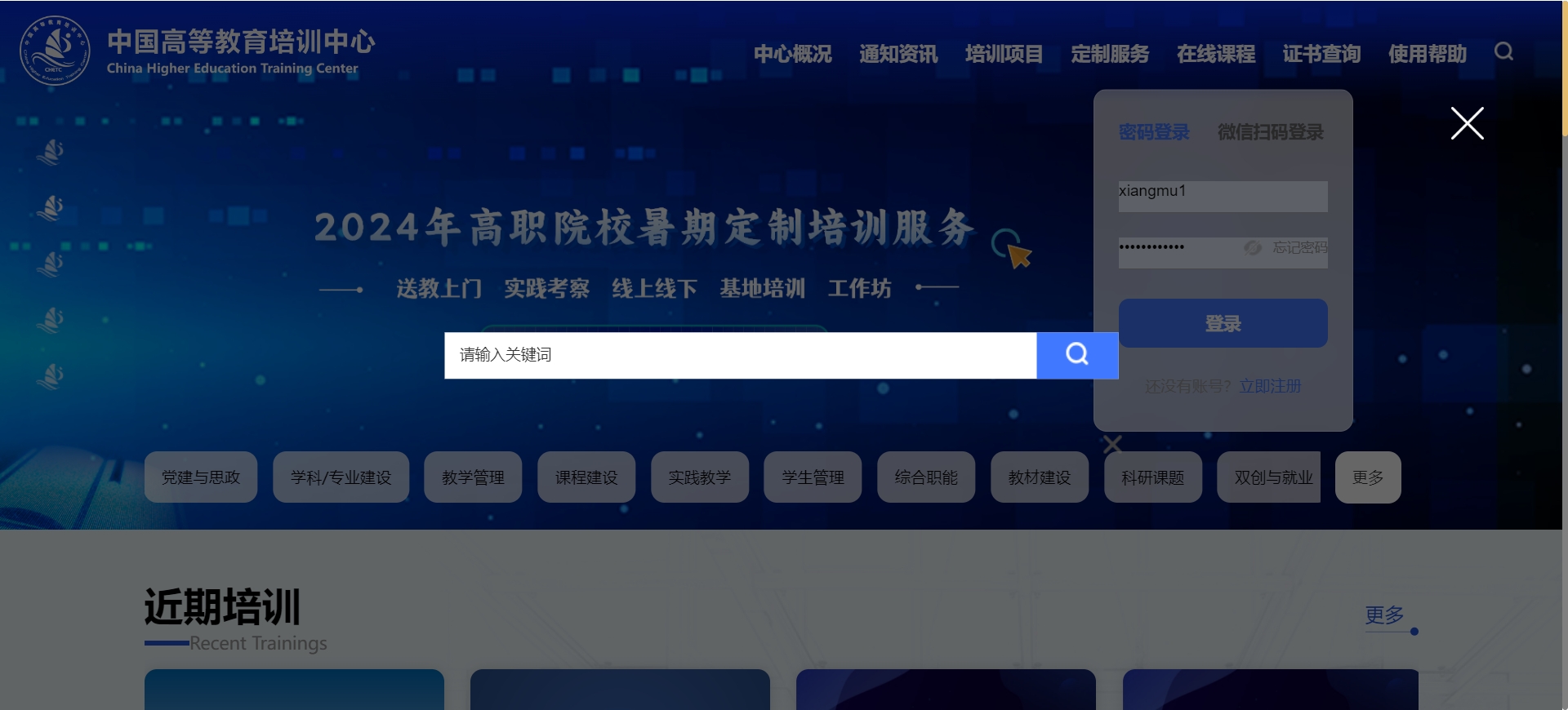
Task: Open the 培训项目 menu
Action: coord(1004,54)
